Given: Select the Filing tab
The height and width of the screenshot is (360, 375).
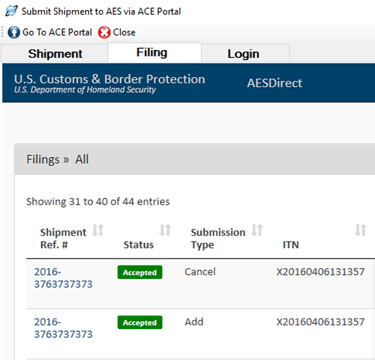Looking at the screenshot, I should pos(152,52).
